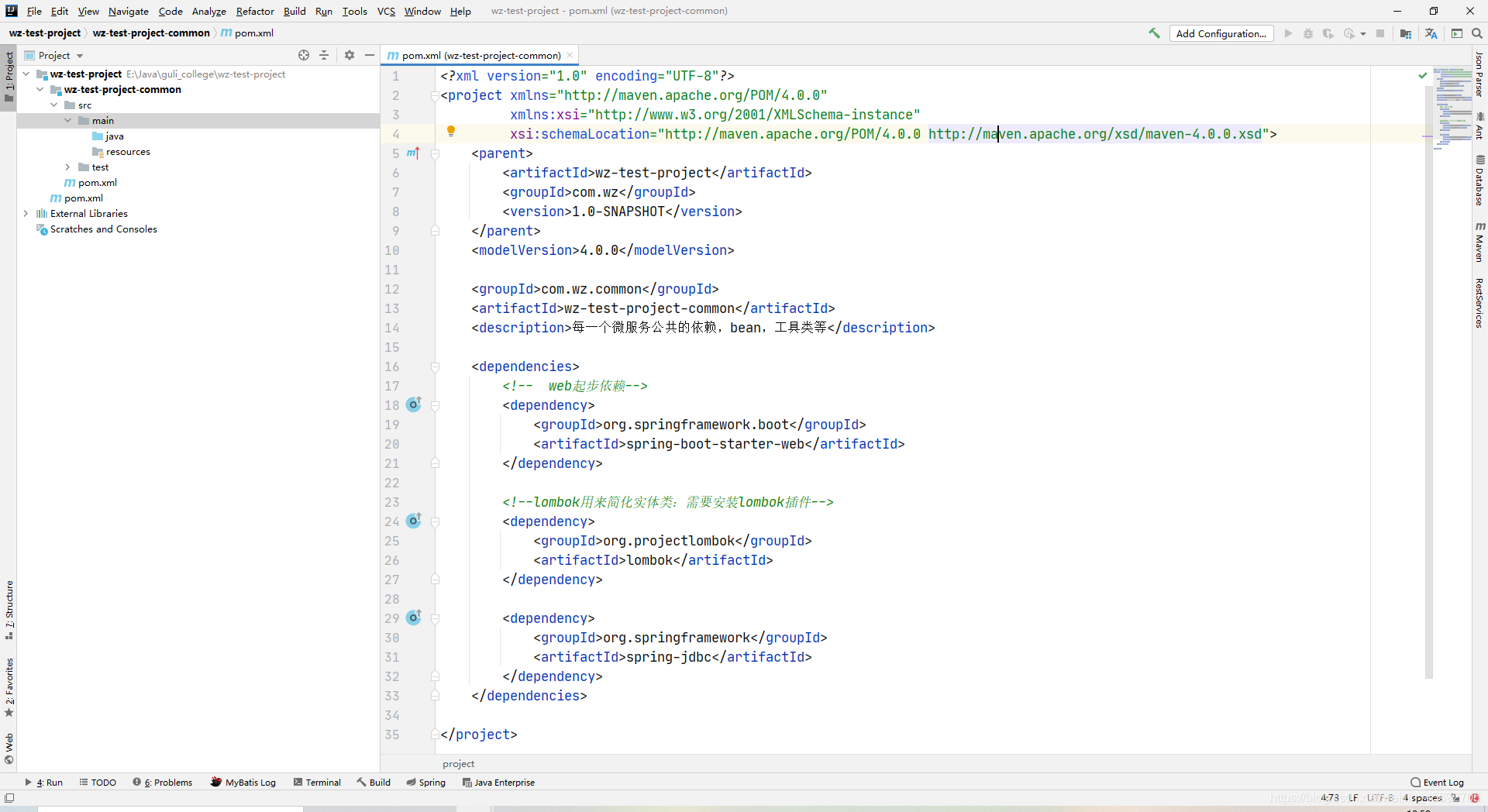Open the Refactor menu
Image resolution: width=1488 pixels, height=812 pixels.
[255, 11]
